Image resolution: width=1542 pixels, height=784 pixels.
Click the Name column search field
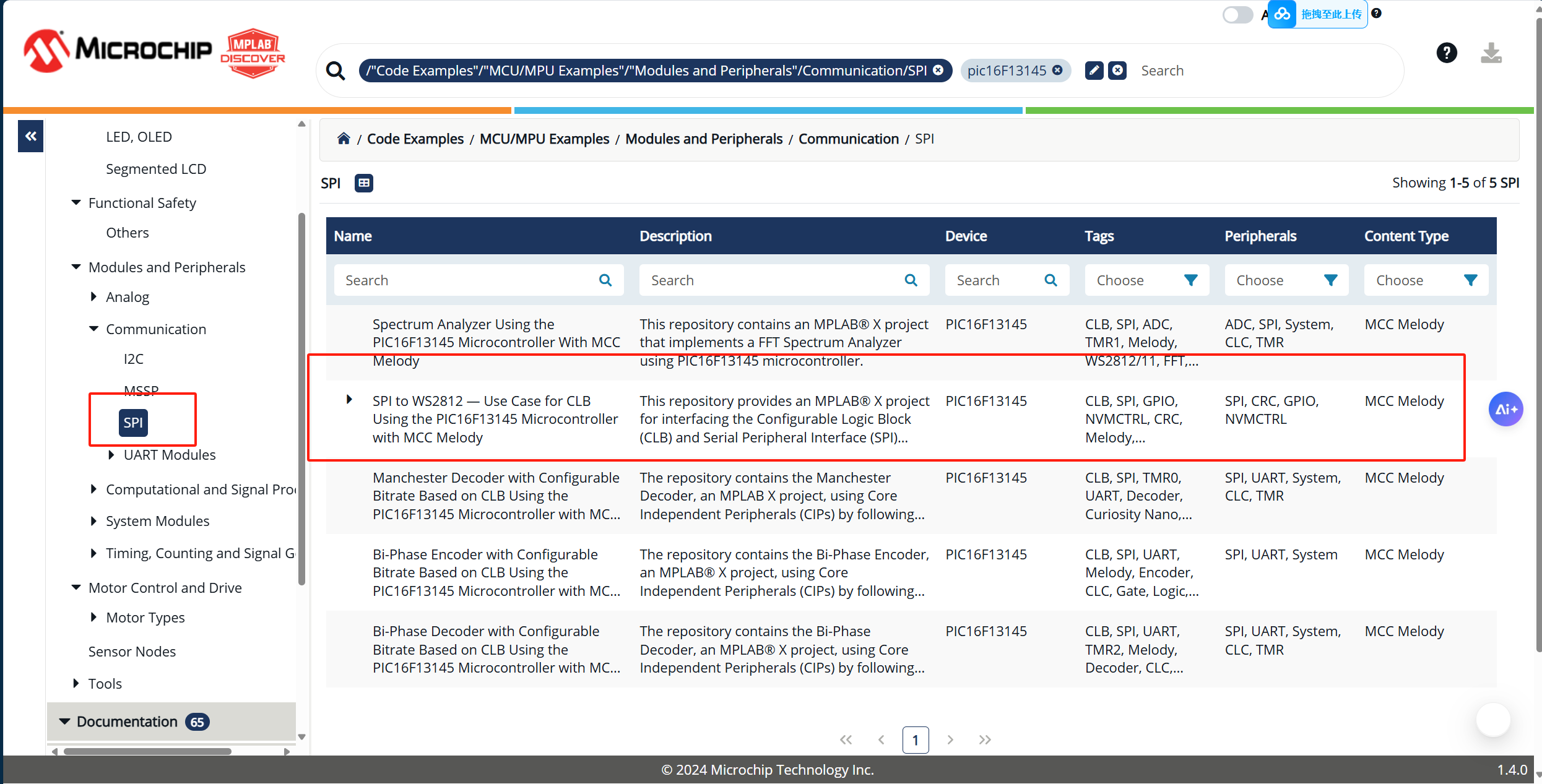(479, 280)
